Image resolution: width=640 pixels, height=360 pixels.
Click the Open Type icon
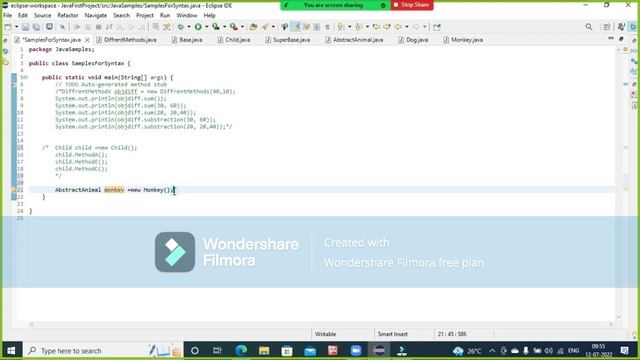coord(253,27)
